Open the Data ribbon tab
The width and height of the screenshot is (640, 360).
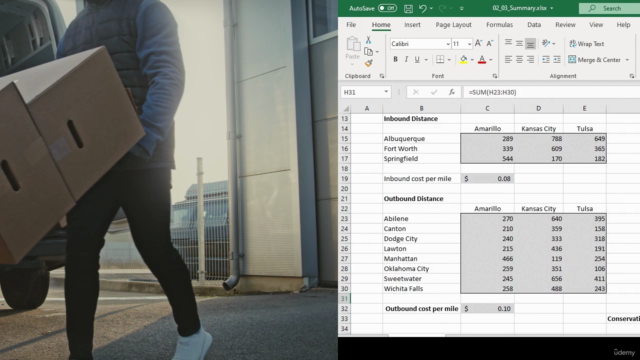coord(534,25)
